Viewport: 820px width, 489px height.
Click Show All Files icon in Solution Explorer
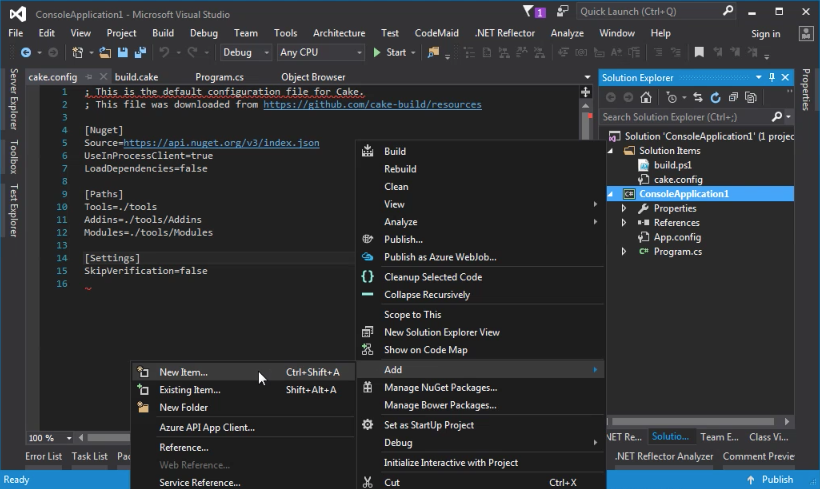coord(751,97)
